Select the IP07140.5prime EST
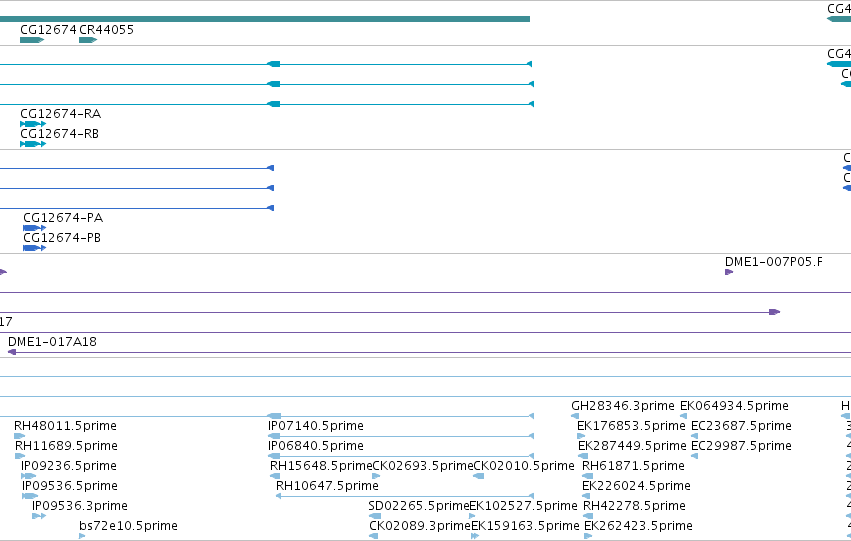This screenshot has height=541, width=851. pos(401,436)
